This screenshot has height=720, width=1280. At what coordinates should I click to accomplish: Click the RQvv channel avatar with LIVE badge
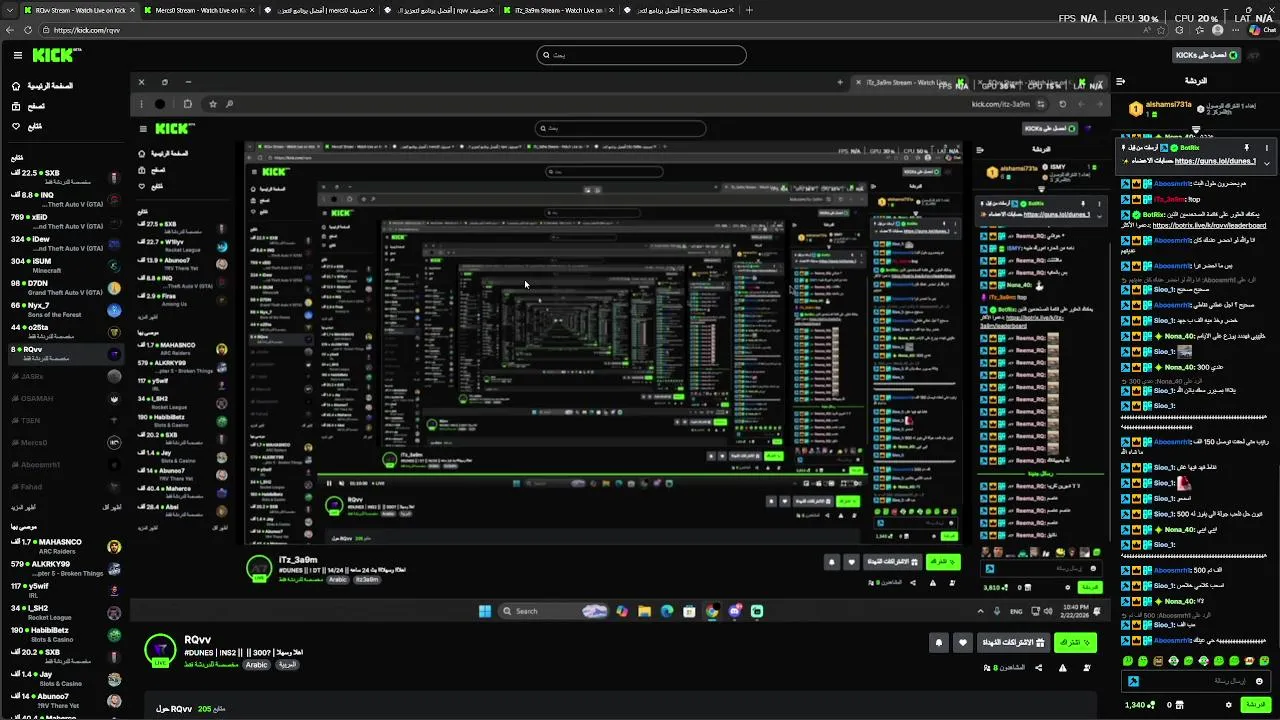point(160,650)
